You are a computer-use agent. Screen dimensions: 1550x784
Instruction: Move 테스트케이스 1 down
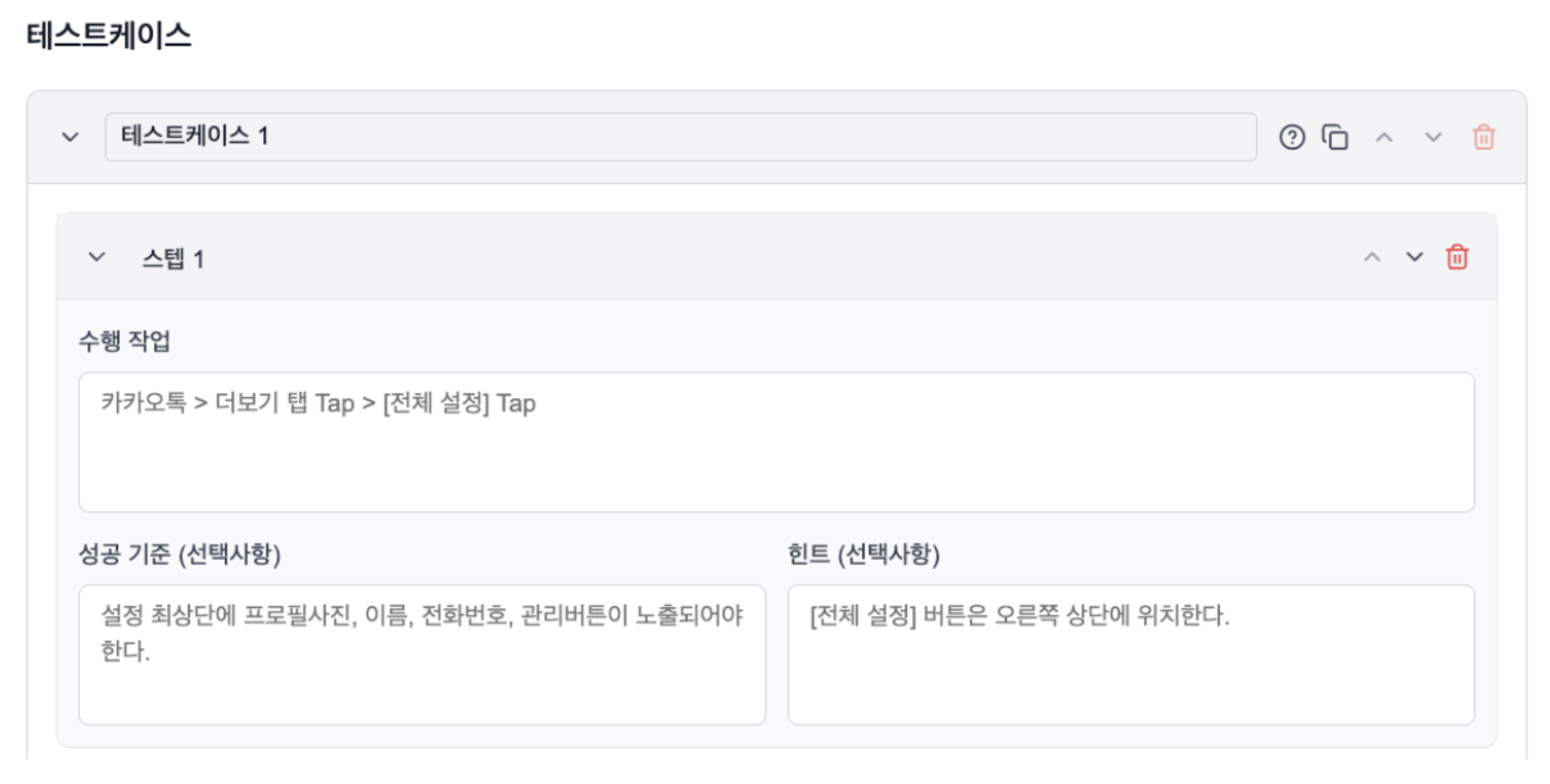coord(1433,137)
